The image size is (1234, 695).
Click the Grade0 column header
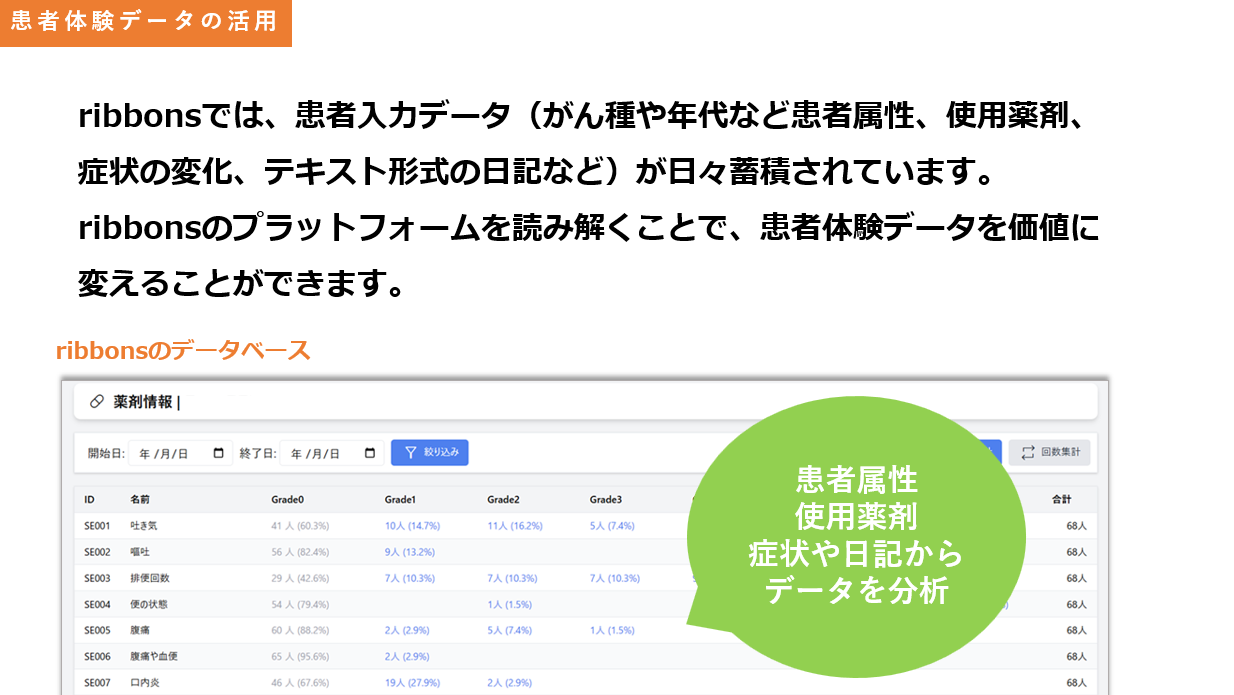[286, 499]
